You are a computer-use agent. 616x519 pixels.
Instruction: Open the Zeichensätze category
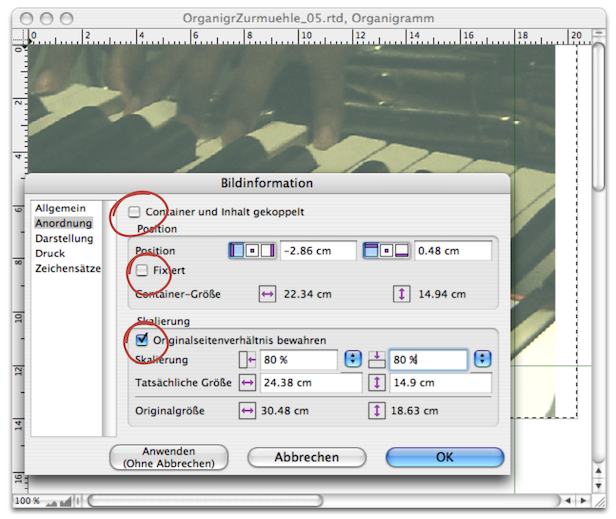[x=67, y=268]
